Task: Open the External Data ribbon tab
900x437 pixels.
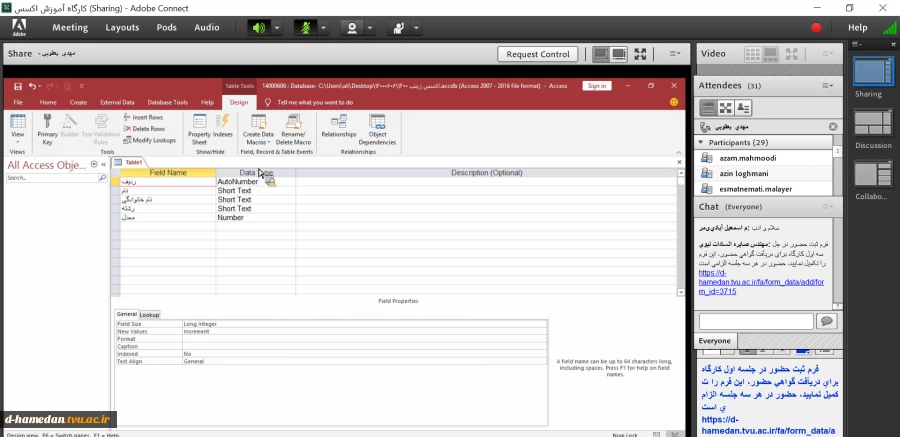Action: pos(117,102)
